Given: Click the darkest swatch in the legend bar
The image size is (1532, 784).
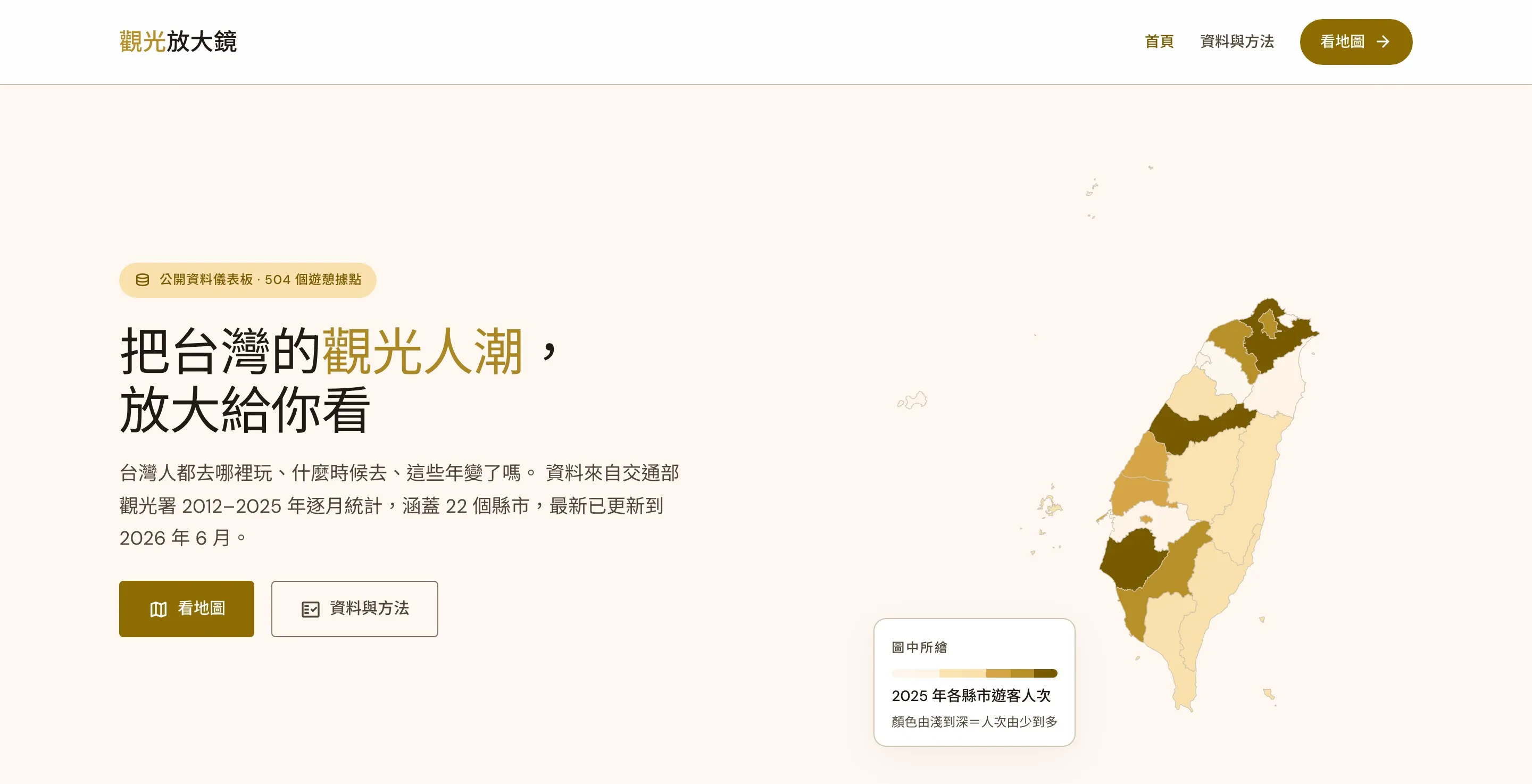Looking at the screenshot, I should tap(1045, 673).
